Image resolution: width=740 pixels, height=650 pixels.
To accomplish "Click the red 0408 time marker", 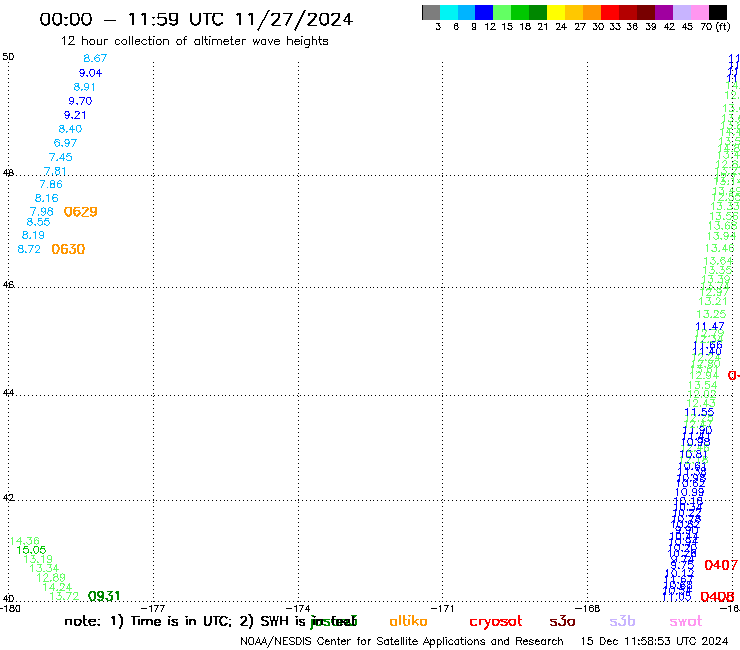I will click(717, 597).
